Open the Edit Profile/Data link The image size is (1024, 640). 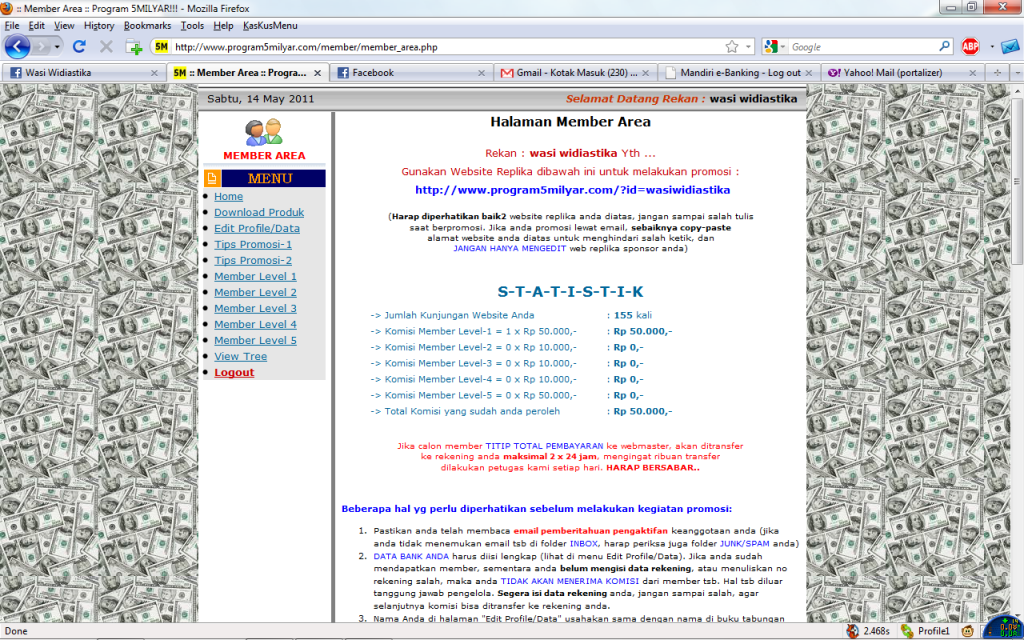[257, 229]
